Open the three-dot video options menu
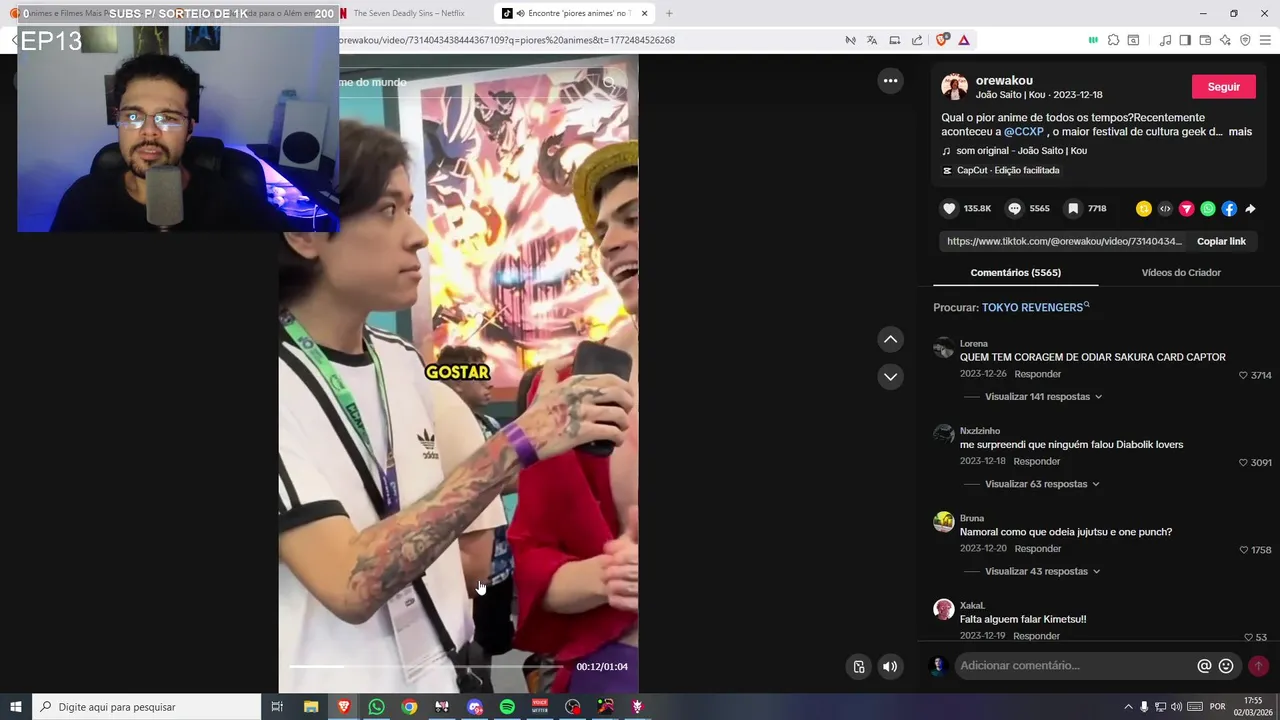This screenshot has width=1280, height=720. [x=890, y=81]
